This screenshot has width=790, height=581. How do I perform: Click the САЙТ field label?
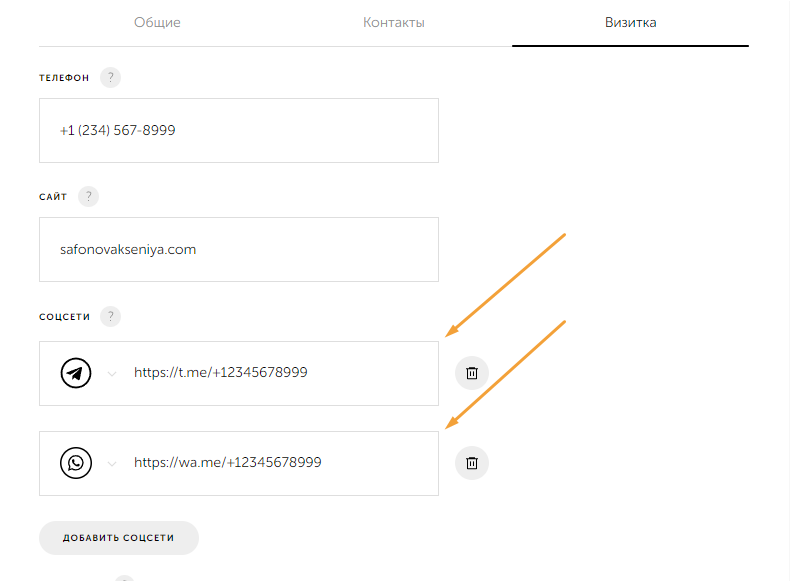click(x=53, y=197)
